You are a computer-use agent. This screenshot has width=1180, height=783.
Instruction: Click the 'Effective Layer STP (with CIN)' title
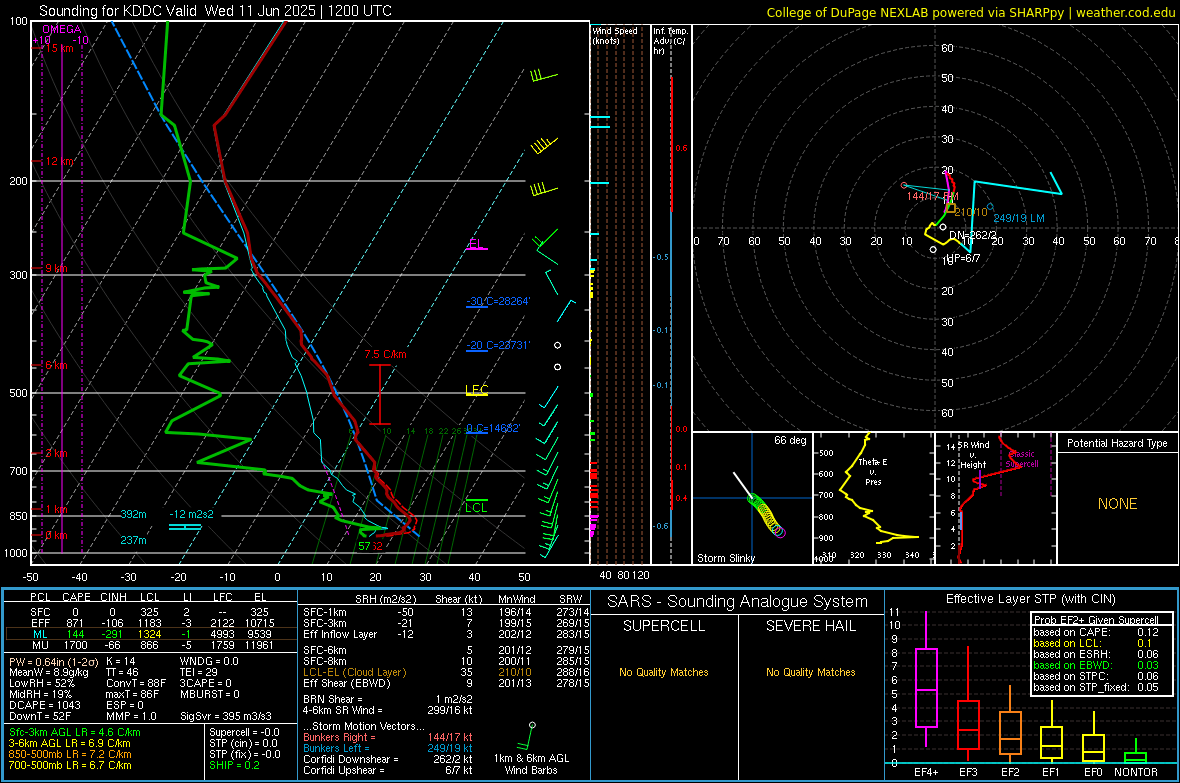click(x=1030, y=599)
